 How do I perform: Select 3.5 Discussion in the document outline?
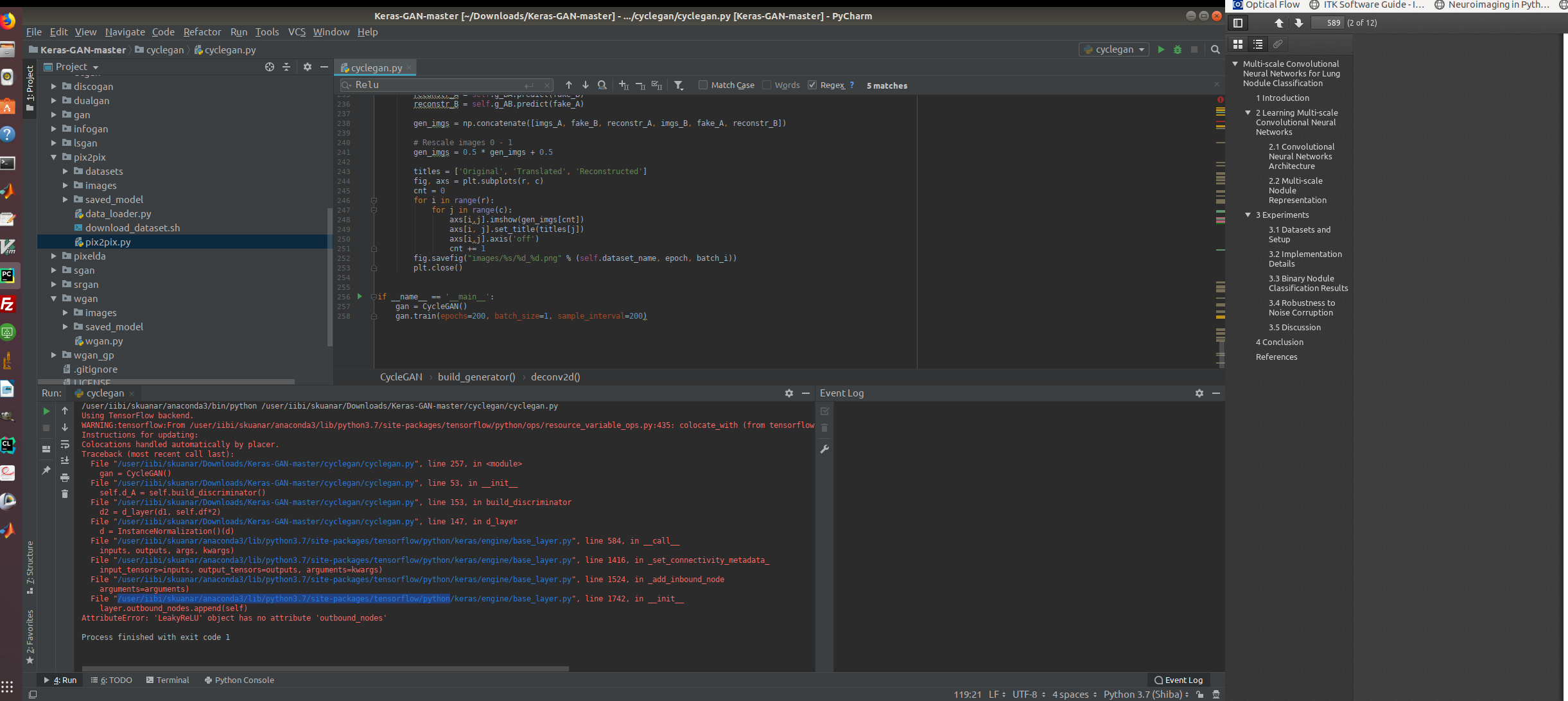click(x=1294, y=327)
